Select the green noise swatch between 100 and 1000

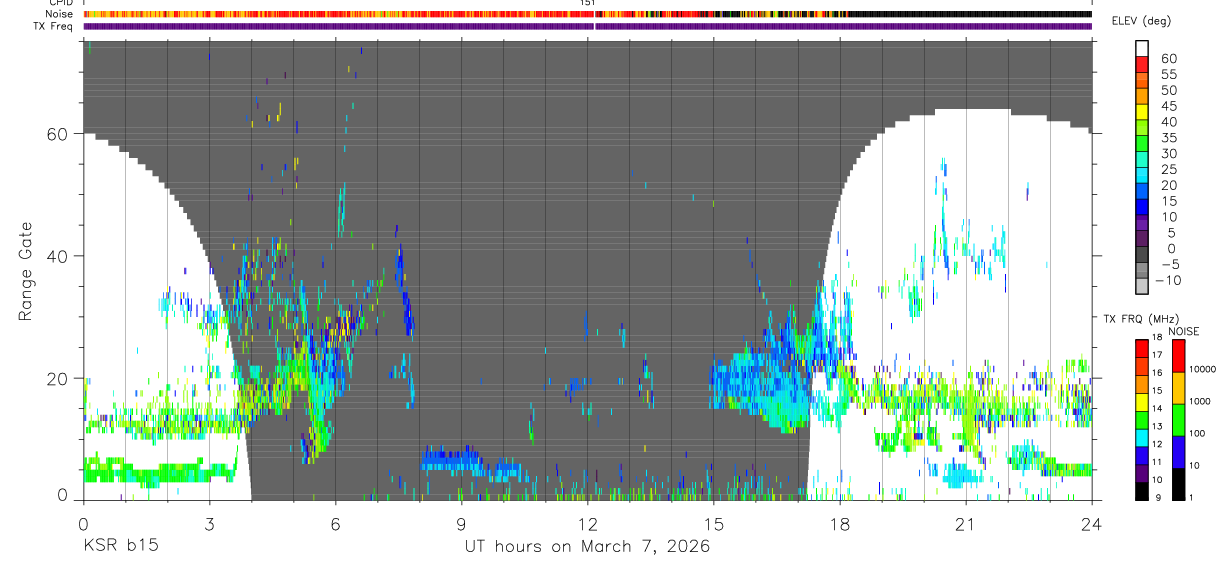coord(1178,419)
